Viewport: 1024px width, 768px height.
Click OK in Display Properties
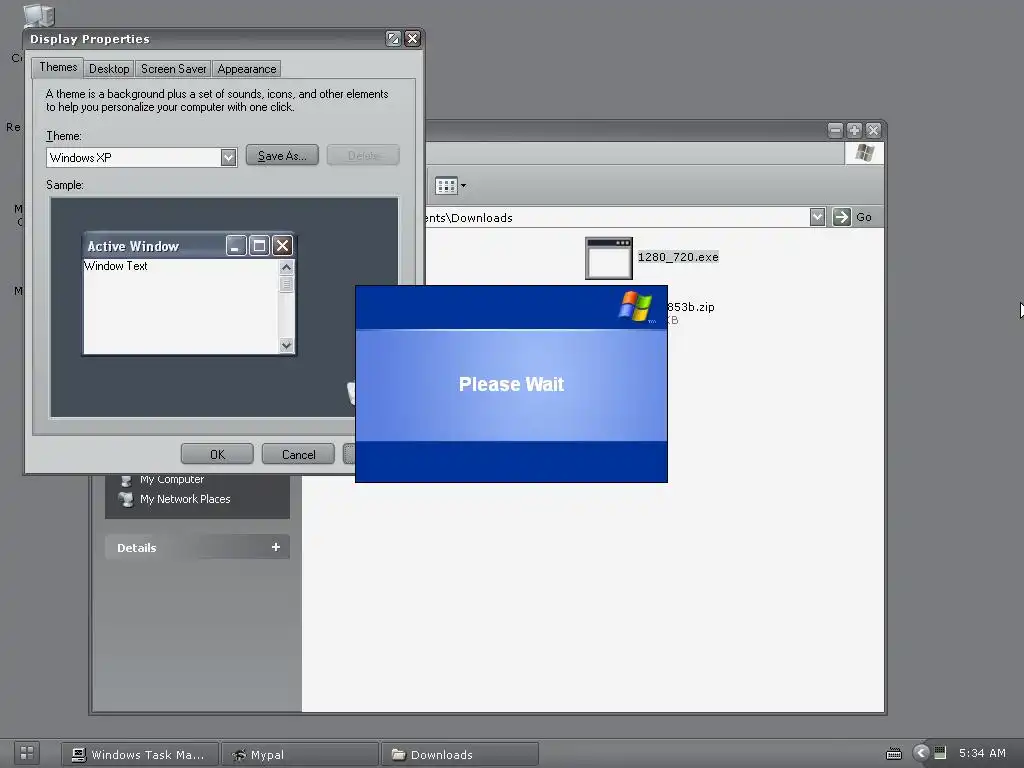217,454
